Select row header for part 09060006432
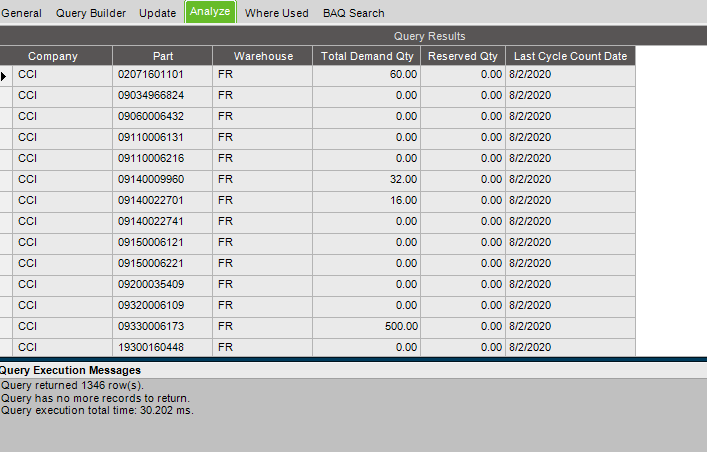 click(6, 116)
